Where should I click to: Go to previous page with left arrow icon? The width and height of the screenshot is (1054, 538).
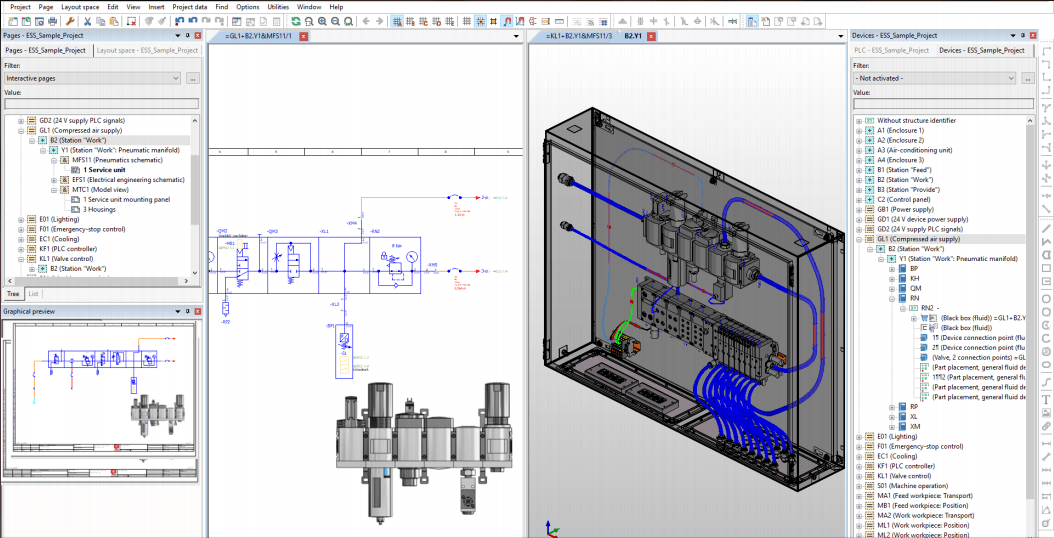pyautogui.click(x=364, y=20)
